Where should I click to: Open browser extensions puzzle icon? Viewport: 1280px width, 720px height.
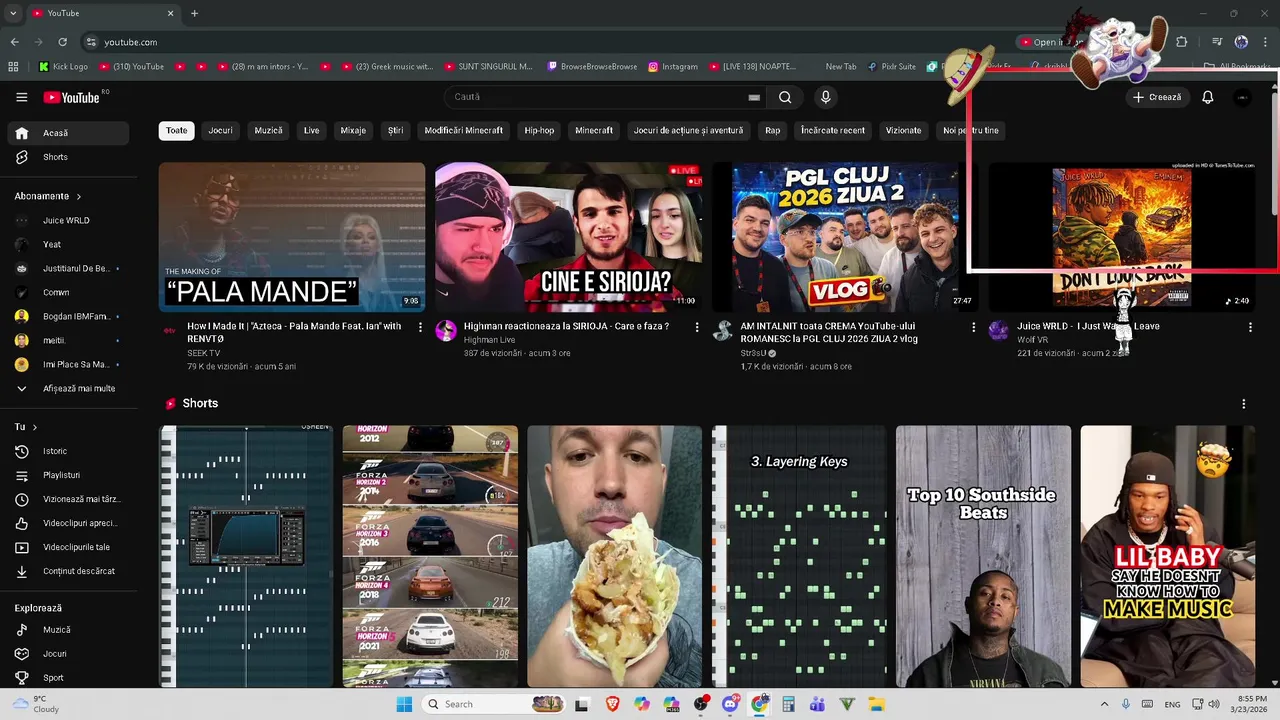click(1182, 42)
